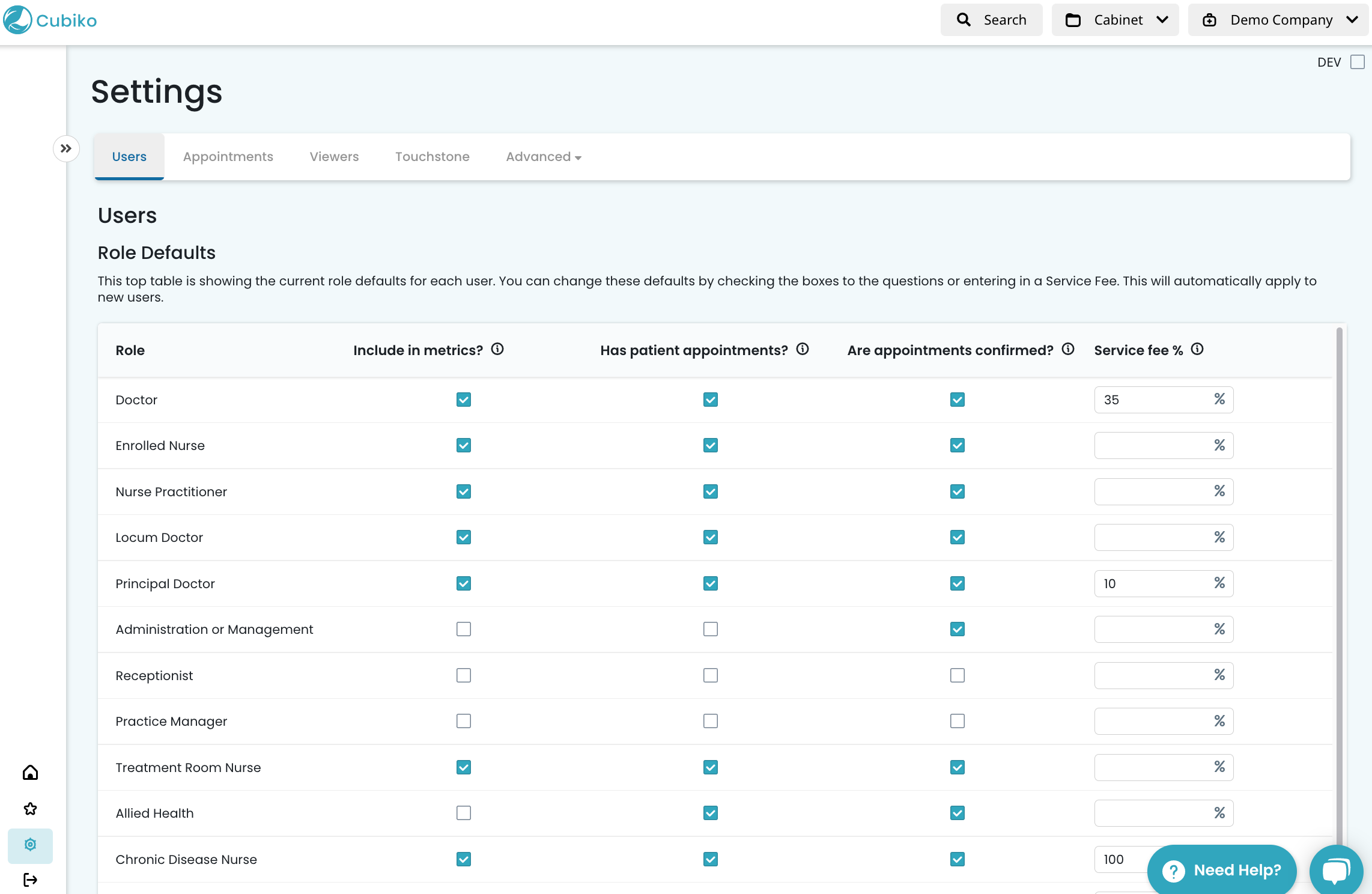Open the Touchstone tab
The height and width of the screenshot is (894, 1372).
click(432, 156)
